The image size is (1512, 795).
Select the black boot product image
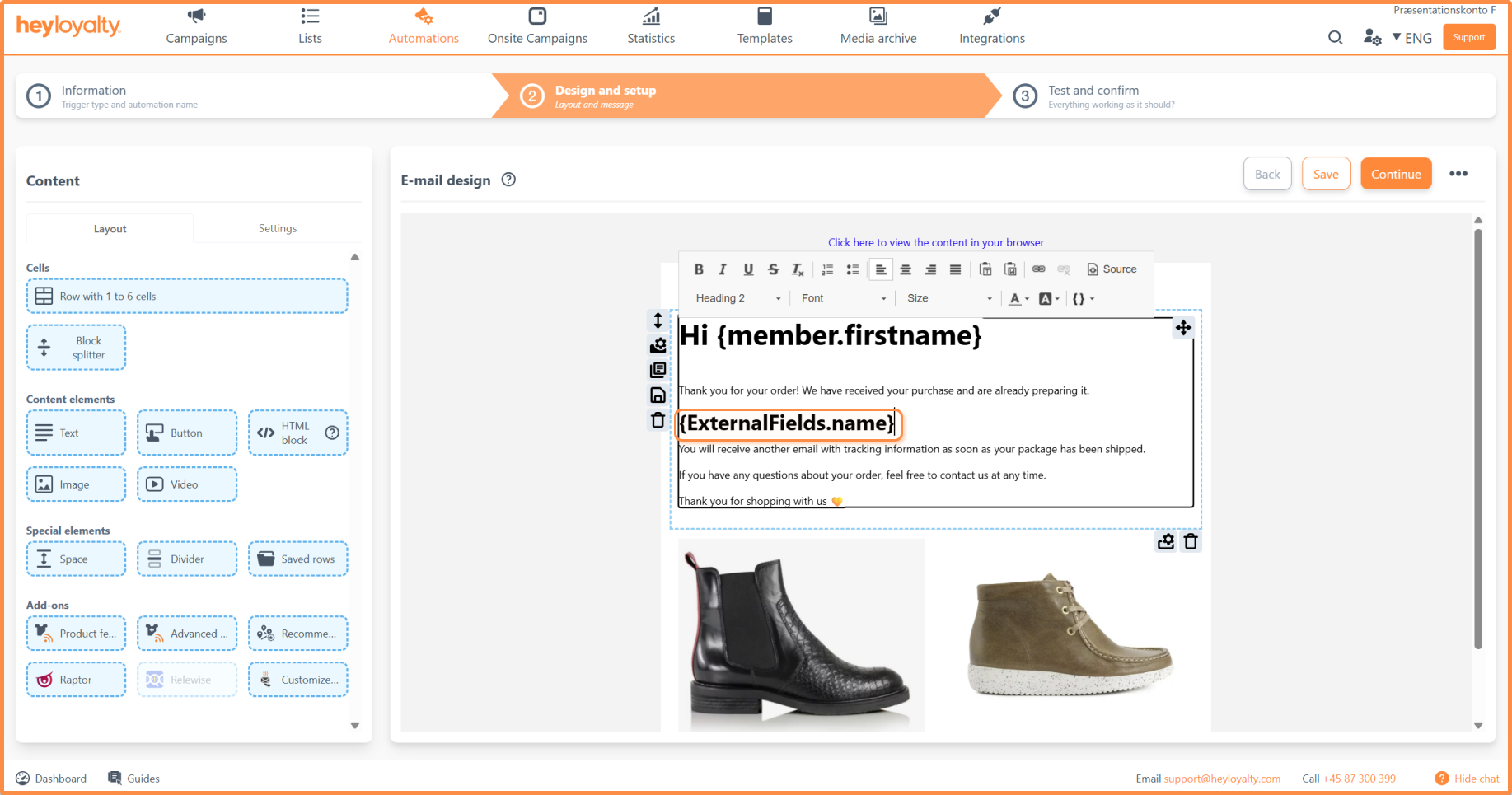coord(800,634)
